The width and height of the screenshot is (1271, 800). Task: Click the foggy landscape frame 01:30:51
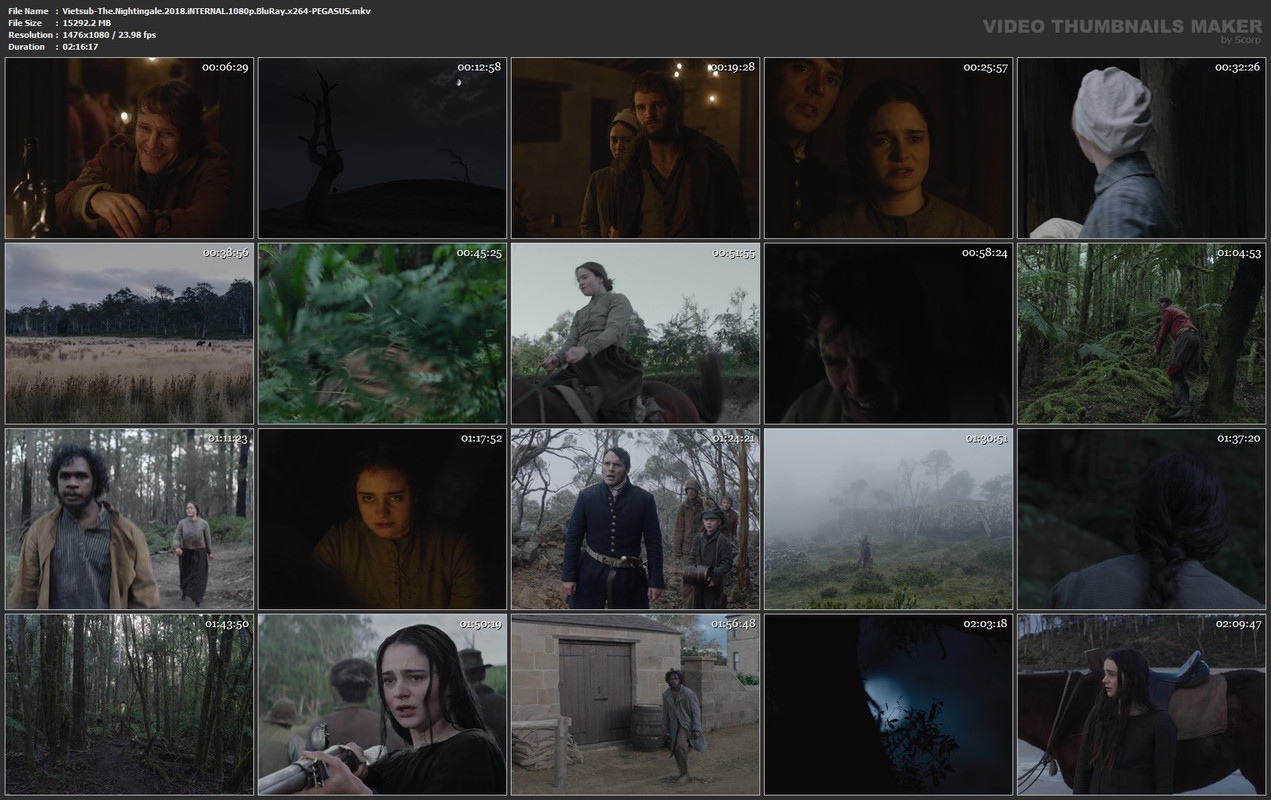[888, 519]
